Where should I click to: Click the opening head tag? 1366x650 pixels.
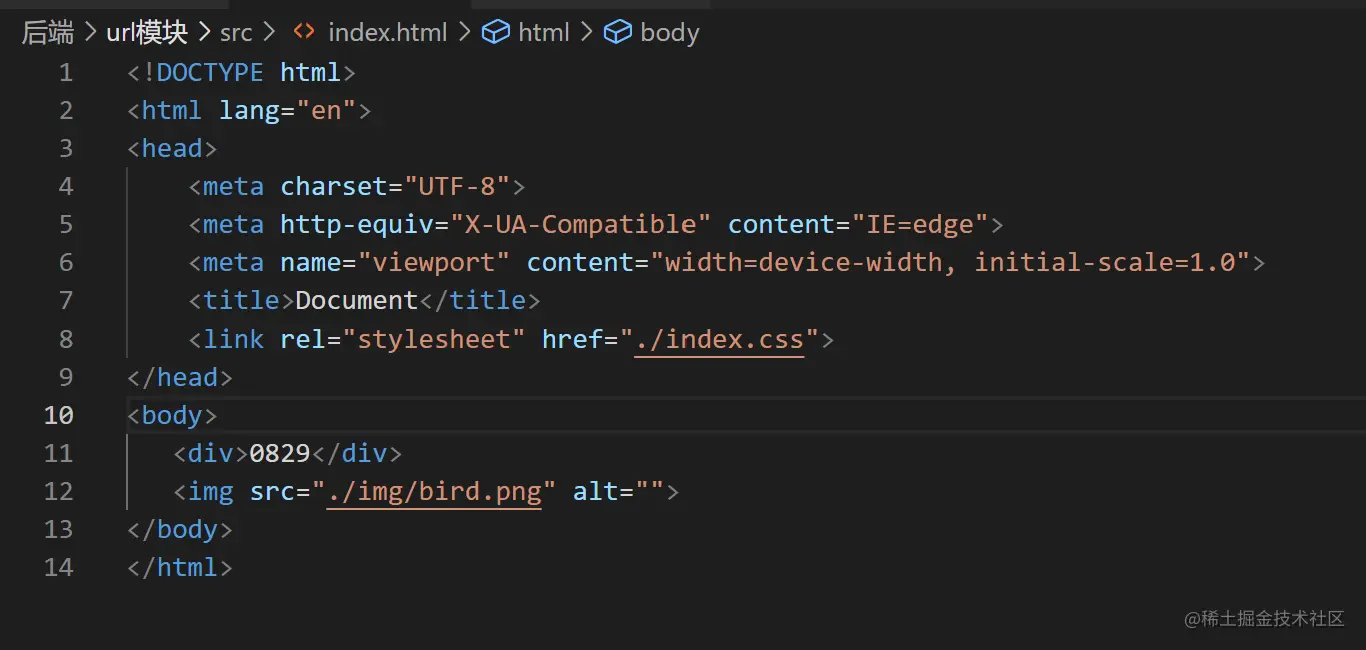click(x=172, y=149)
